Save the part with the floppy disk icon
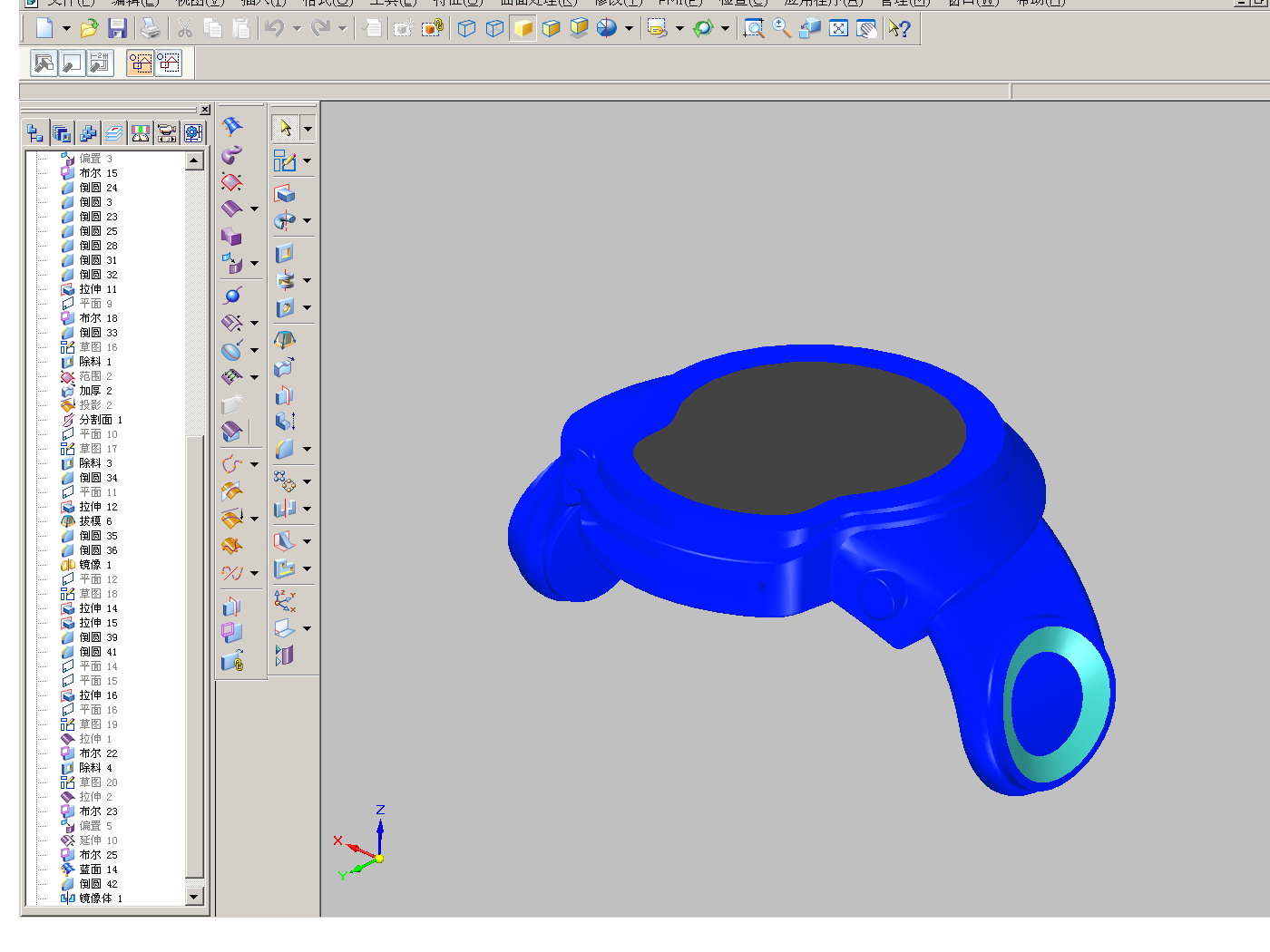This screenshot has height=952, width=1270. (x=117, y=29)
